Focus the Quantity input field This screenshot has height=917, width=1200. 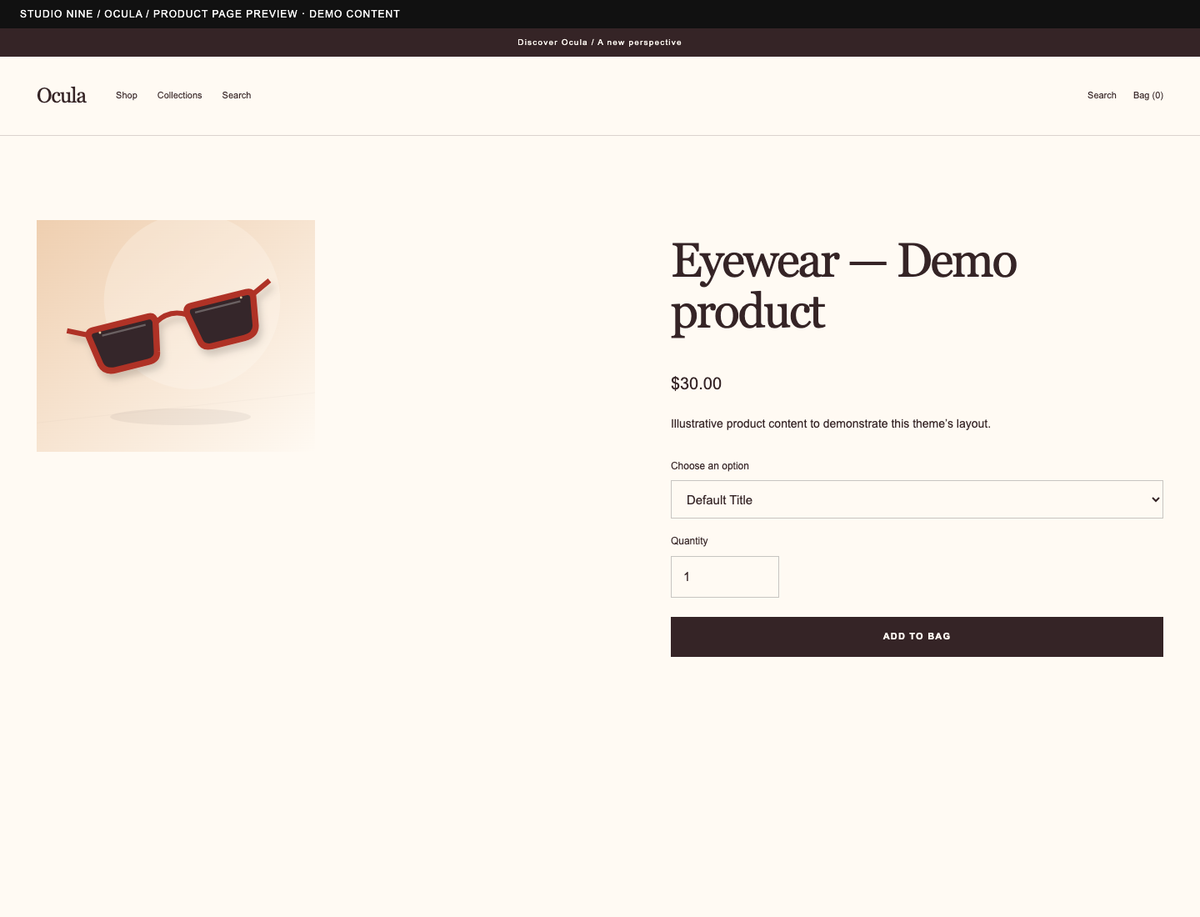(x=725, y=577)
